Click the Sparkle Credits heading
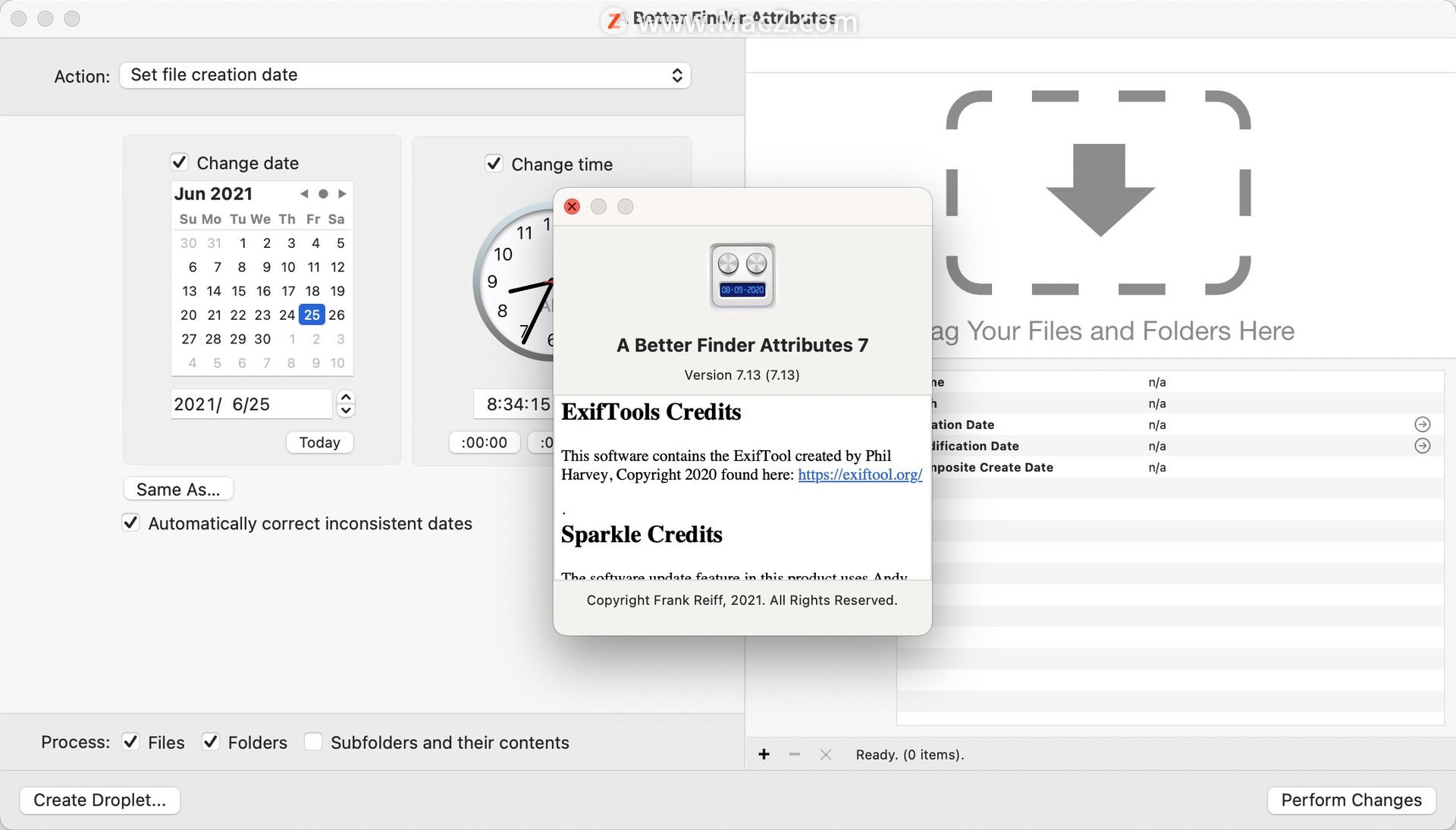The width and height of the screenshot is (1456, 830). (x=642, y=535)
